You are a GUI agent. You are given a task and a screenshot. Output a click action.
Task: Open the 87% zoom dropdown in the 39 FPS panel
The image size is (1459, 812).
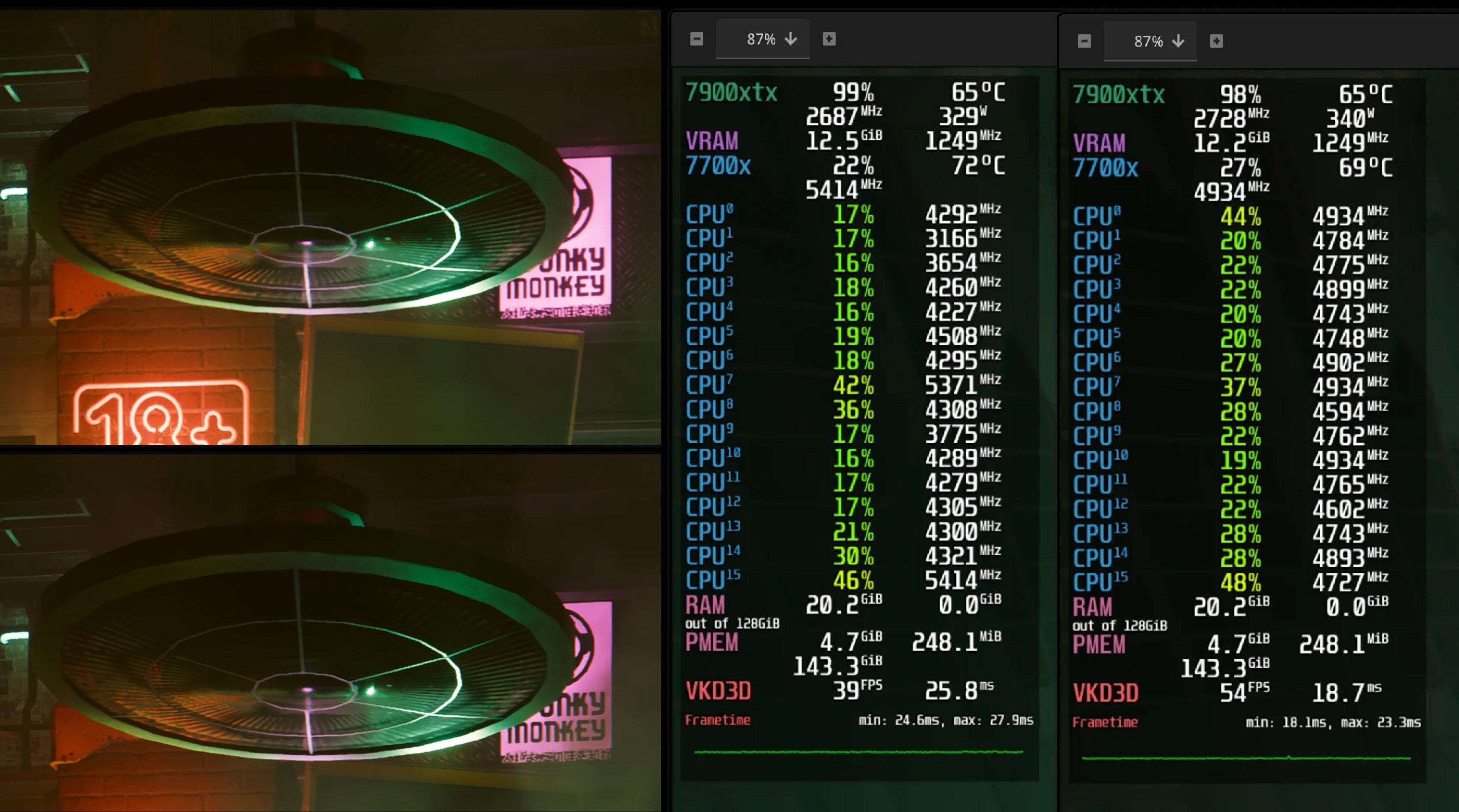pos(763,39)
